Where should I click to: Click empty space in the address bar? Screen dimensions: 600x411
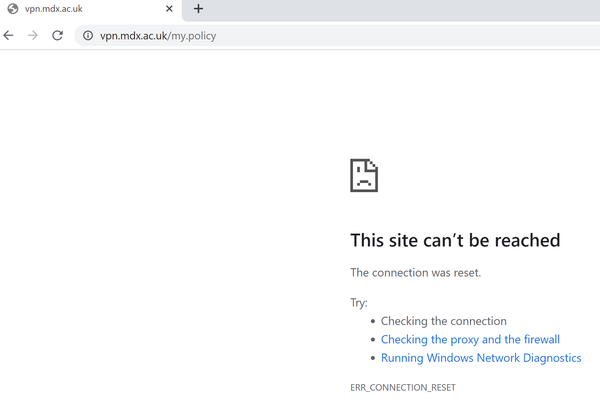(x=400, y=36)
